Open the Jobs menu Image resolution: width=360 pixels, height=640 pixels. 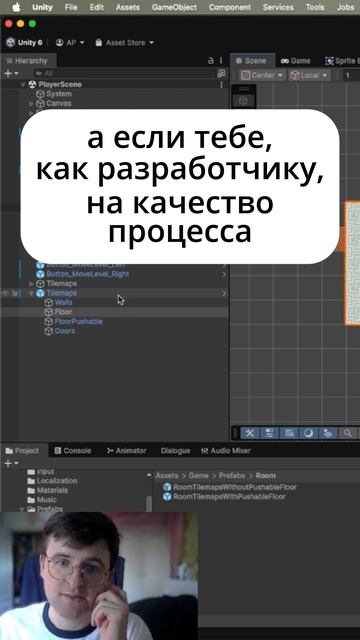coord(345,7)
